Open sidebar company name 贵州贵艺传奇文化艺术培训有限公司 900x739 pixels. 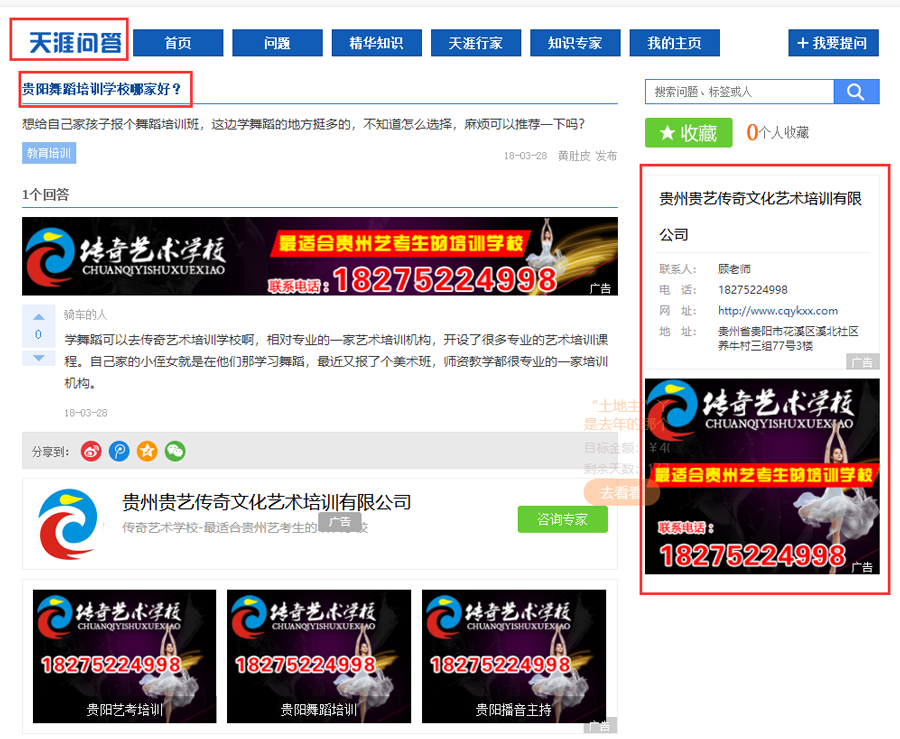point(760,216)
